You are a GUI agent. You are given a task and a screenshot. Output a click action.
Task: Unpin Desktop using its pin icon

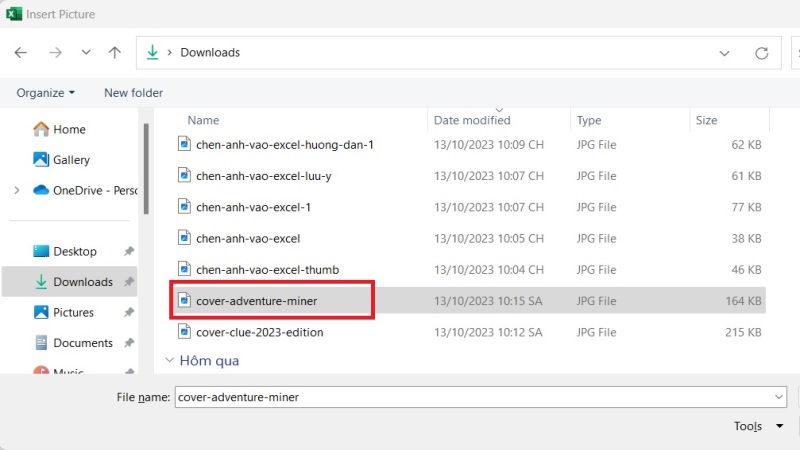click(129, 251)
